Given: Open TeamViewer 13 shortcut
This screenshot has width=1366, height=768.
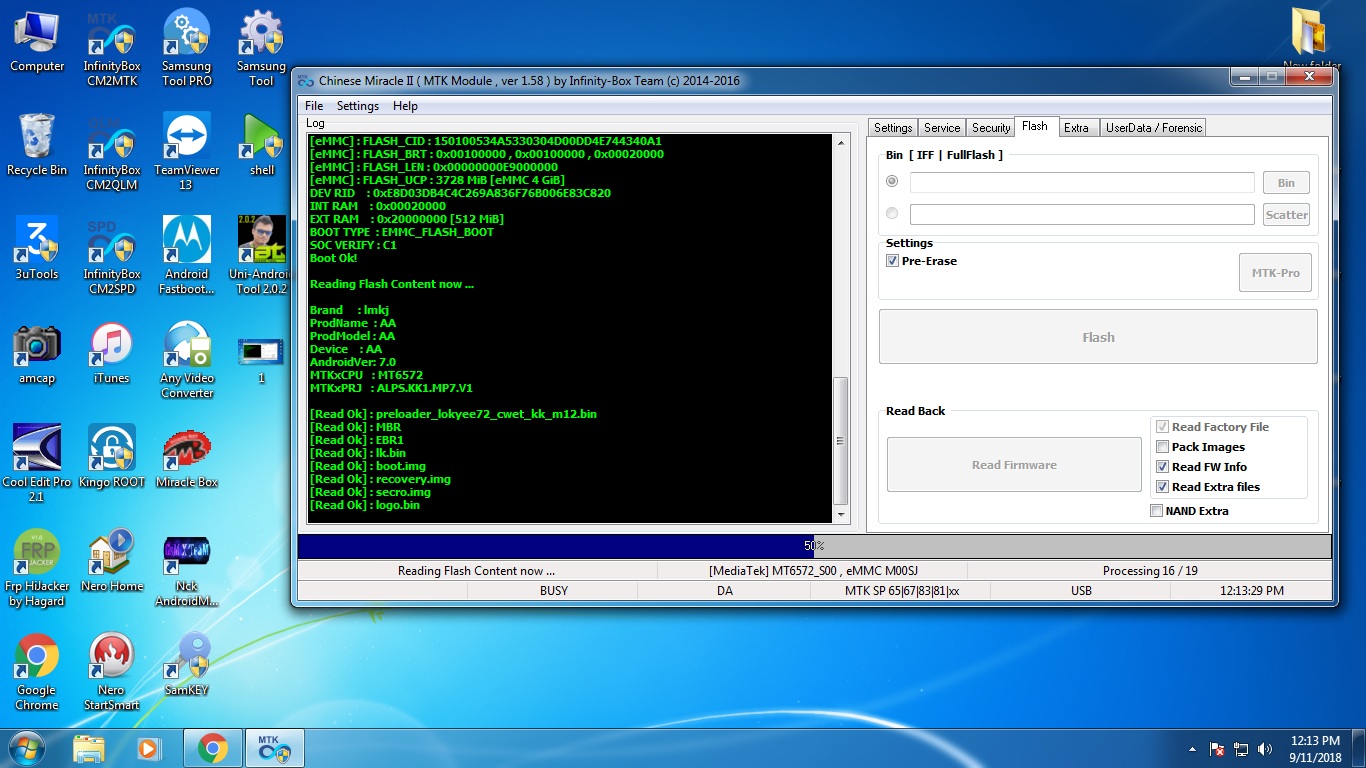Looking at the screenshot, I should [187, 152].
